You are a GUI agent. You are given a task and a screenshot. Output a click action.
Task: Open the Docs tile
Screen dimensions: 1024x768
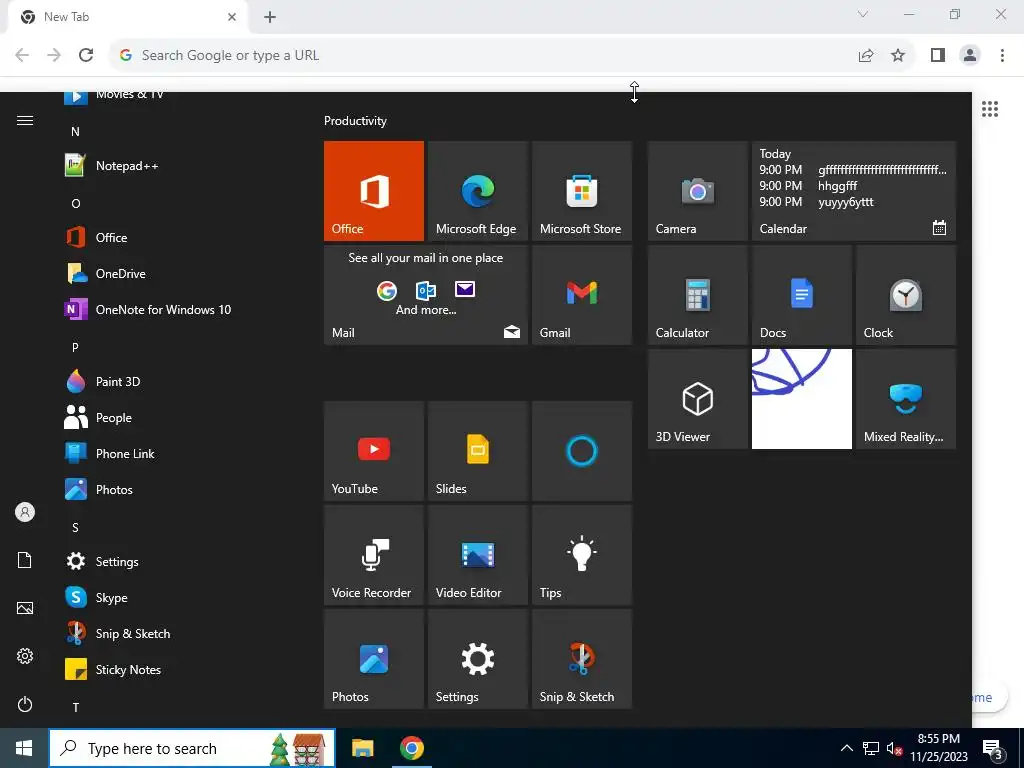(802, 295)
